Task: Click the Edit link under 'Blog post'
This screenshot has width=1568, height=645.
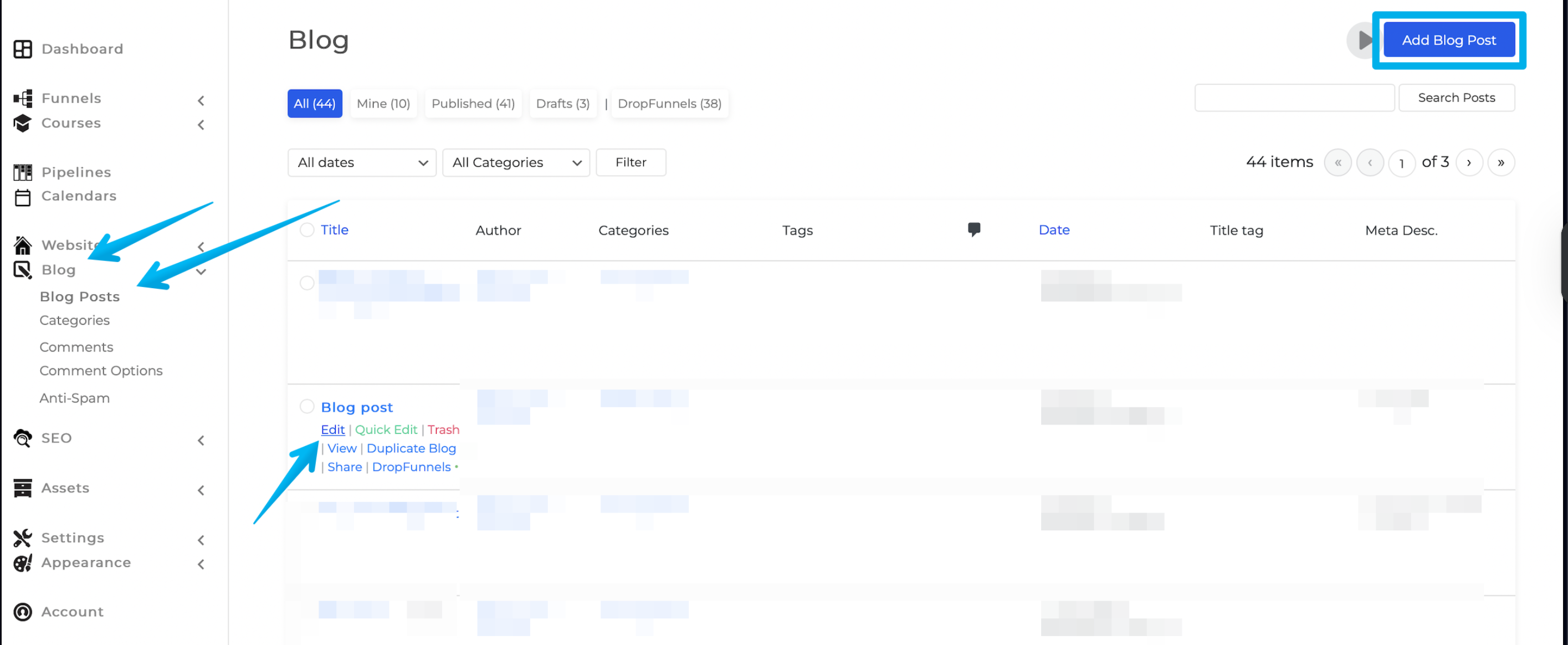Action: 332,429
